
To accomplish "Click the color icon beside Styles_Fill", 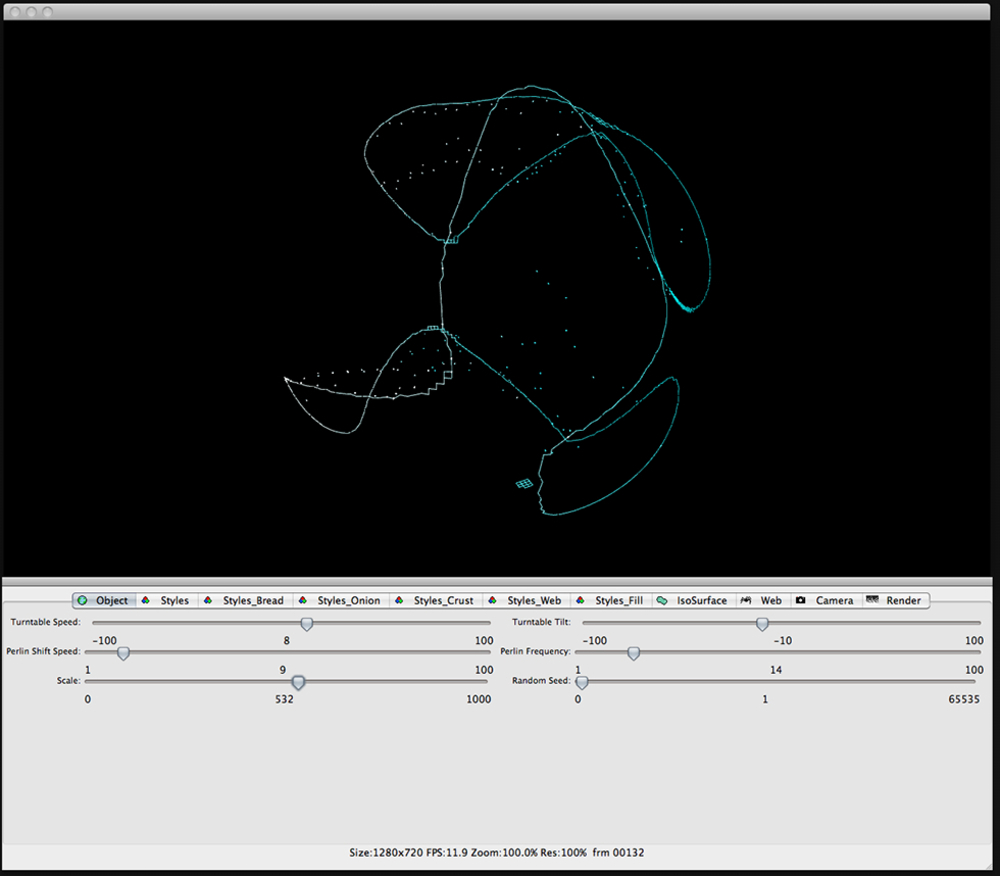I will pyautogui.click(x=580, y=600).
